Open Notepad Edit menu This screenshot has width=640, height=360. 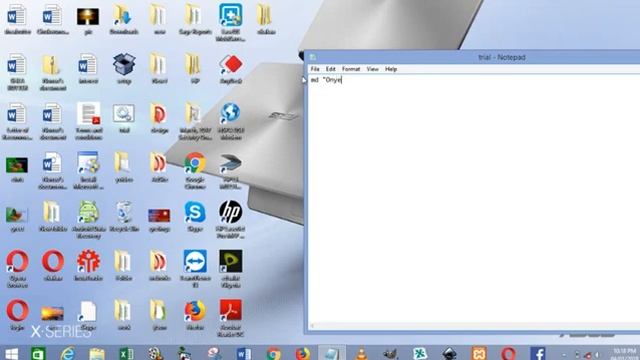[x=331, y=69]
